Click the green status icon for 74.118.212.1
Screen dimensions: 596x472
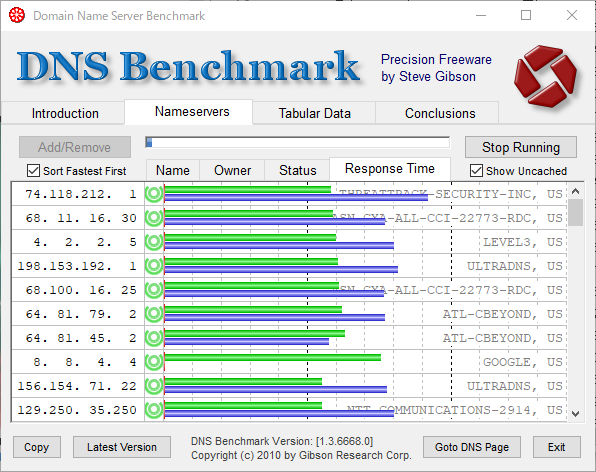pyautogui.click(x=154, y=194)
